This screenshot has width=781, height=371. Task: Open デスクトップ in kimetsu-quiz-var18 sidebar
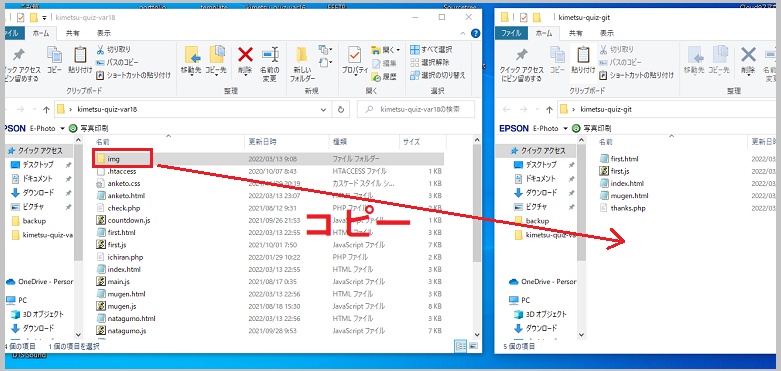pyautogui.click(x=39, y=165)
